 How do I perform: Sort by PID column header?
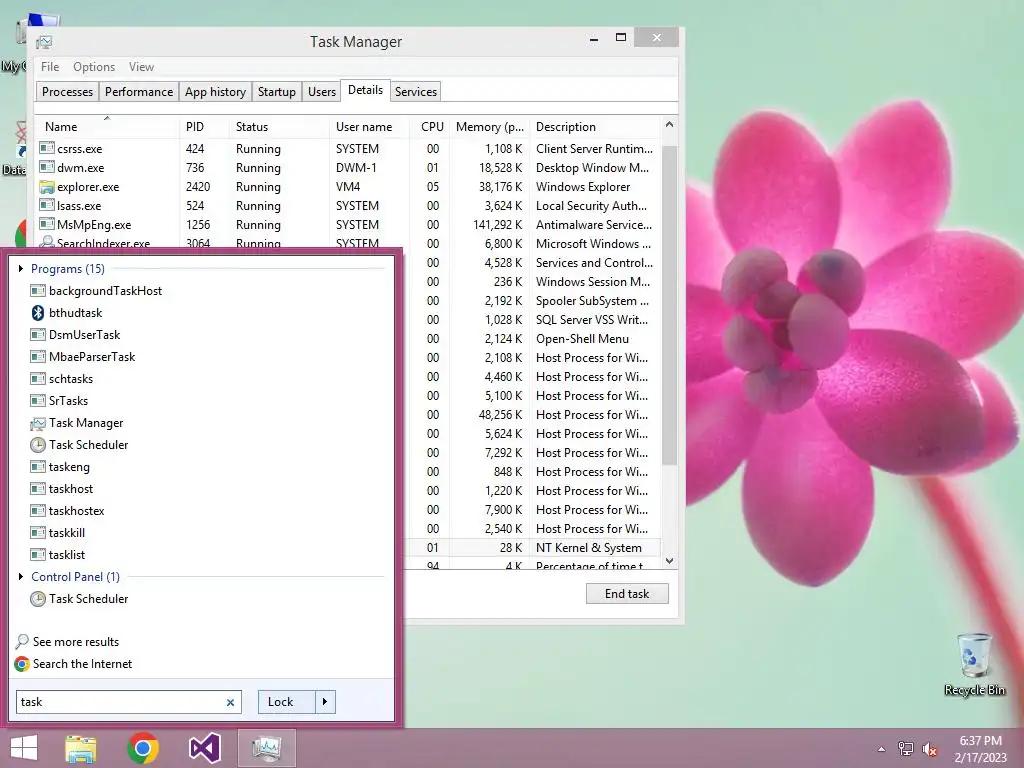pyautogui.click(x=204, y=127)
